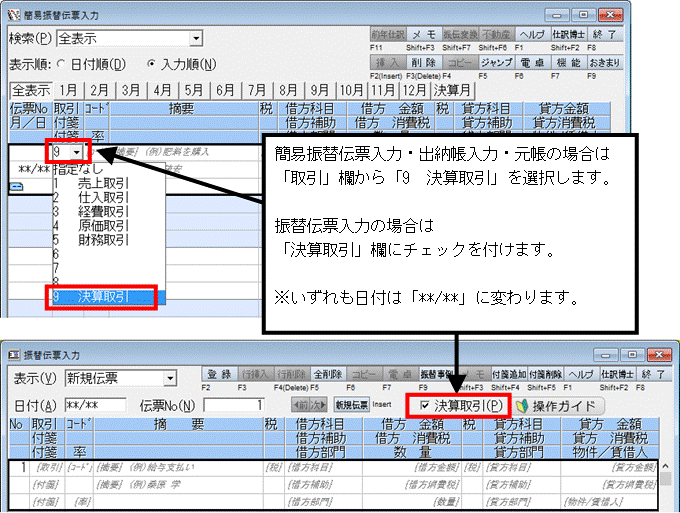Click the 機能 F7 button

pyautogui.click(x=569, y=62)
